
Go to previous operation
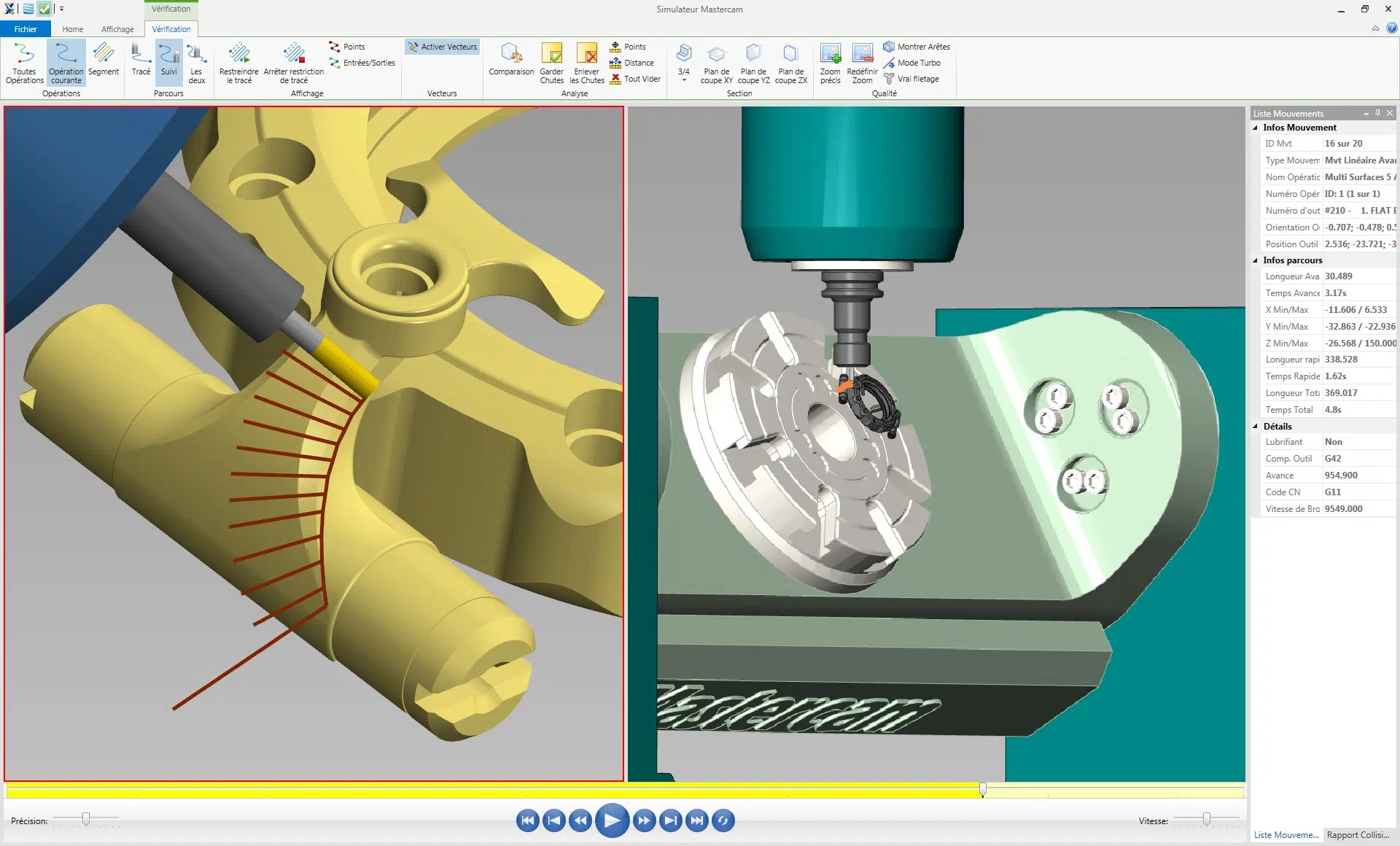point(553,820)
